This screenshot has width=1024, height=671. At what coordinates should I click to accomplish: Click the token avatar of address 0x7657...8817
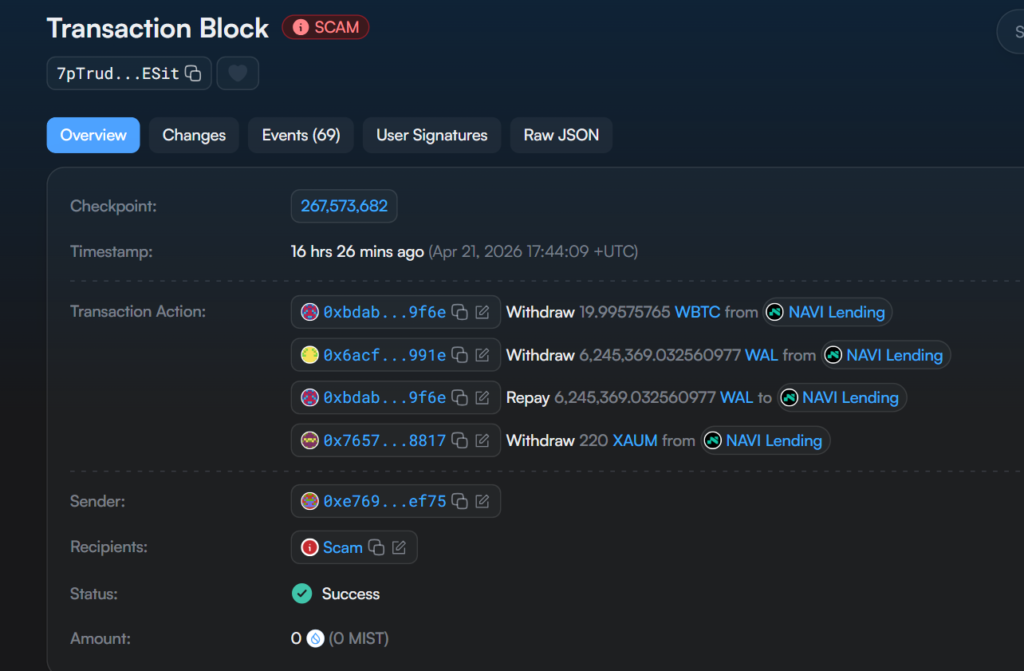tap(309, 440)
